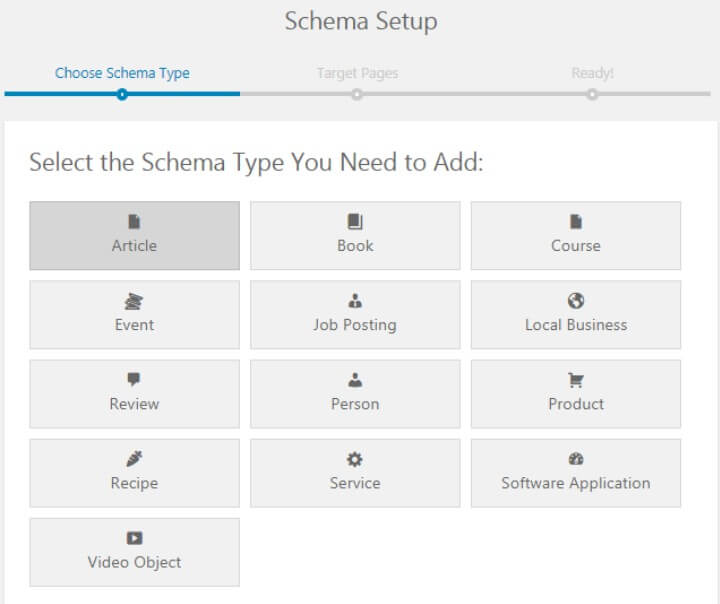The width and height of the screenshot is (720, 604).
Task: Select the Job Posting schema button
Action: click(x=355, y=315)
